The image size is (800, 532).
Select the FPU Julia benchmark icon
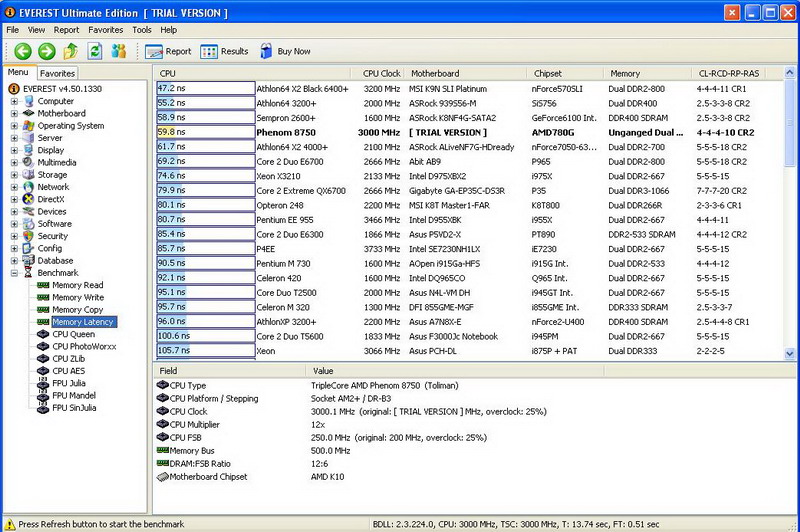tap(43, 384)
